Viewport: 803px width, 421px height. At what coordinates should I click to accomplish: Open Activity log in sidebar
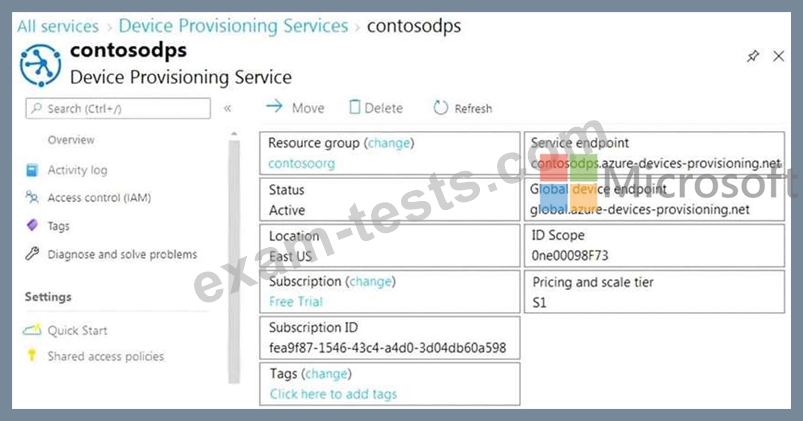[x=77, y=170]
